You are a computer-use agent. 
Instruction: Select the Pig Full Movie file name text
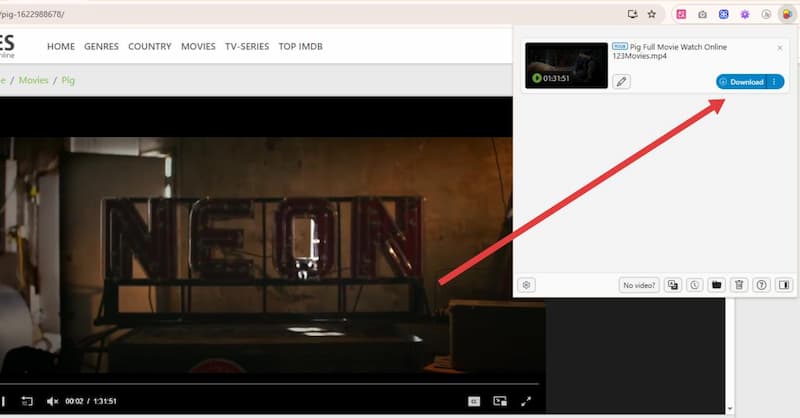click(669, 51)
